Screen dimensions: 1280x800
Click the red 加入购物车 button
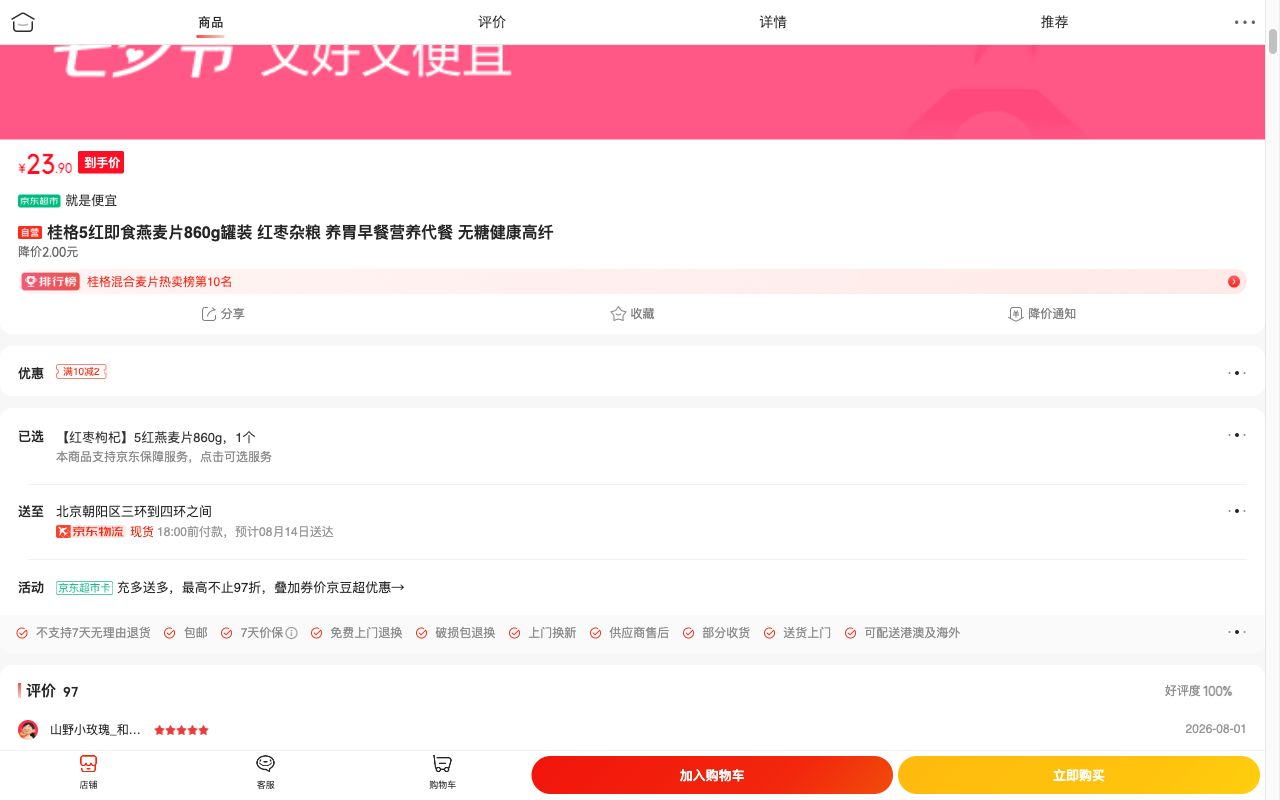click(x=712, y=775)
